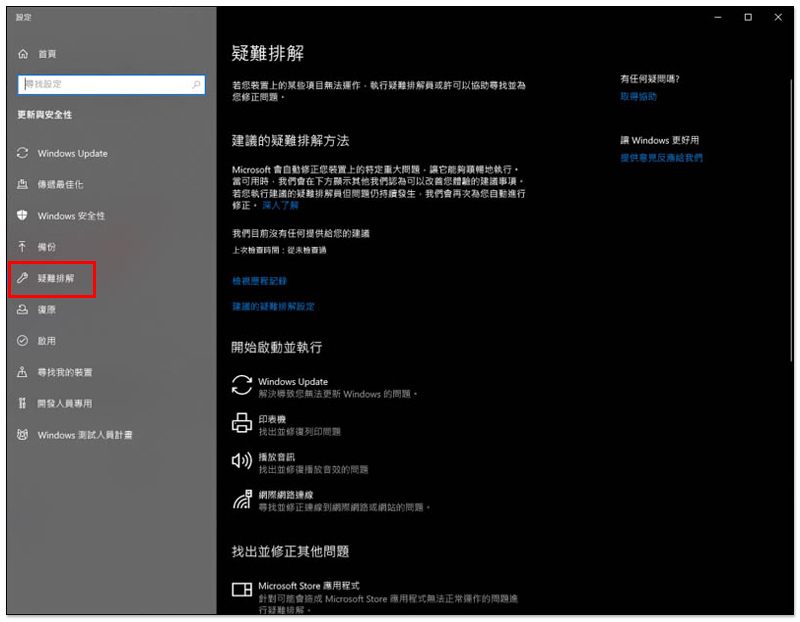Go to 首頁 settings home

[47, 54]
